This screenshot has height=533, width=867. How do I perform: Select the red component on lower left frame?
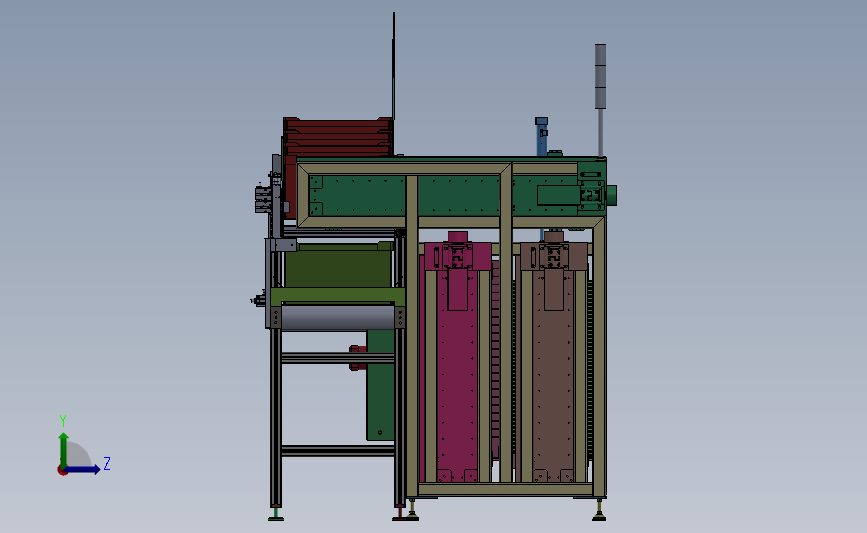357,358
